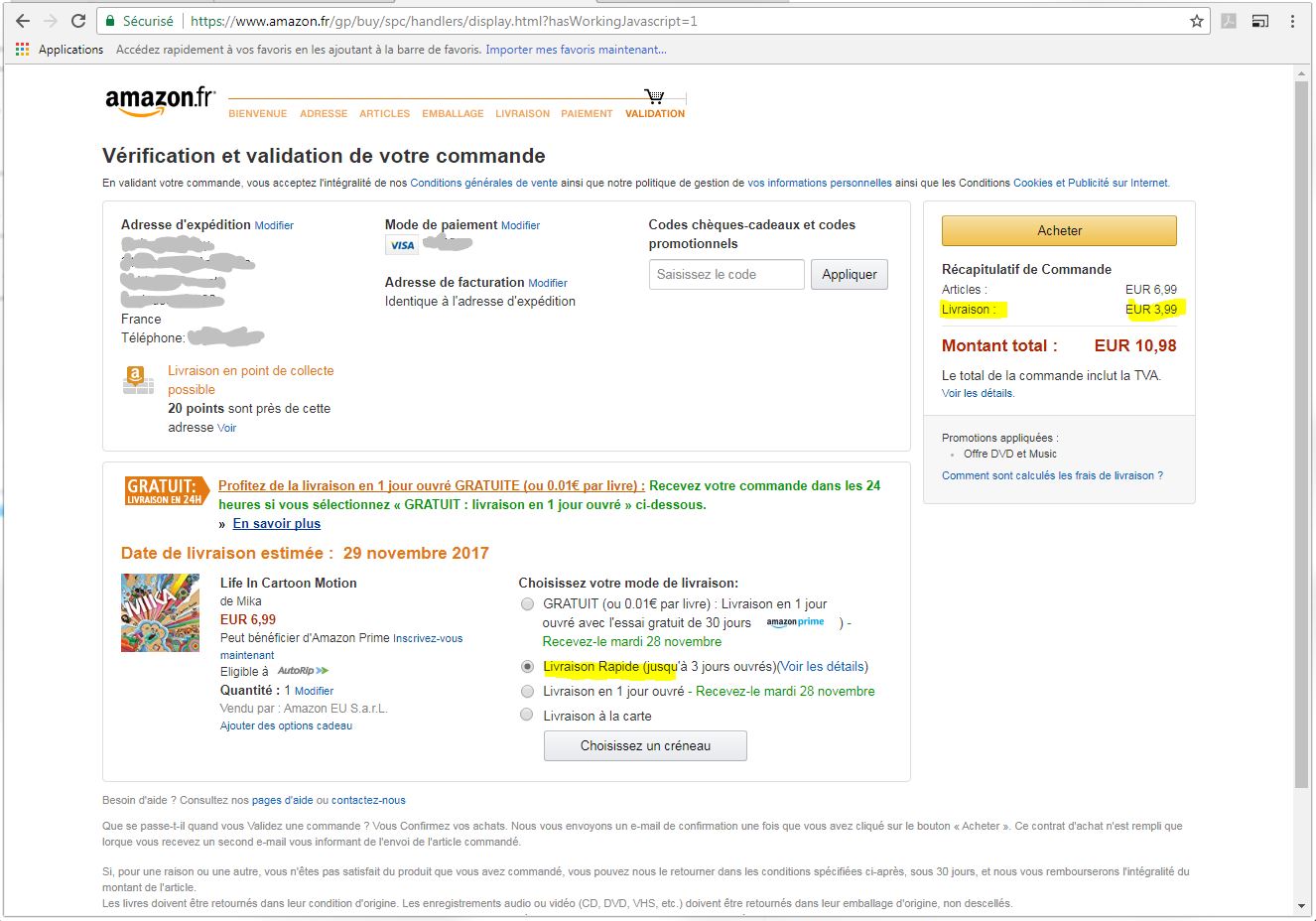Click the amazon prime logo in delivery options
The image size is (1316, 921).
795,622
